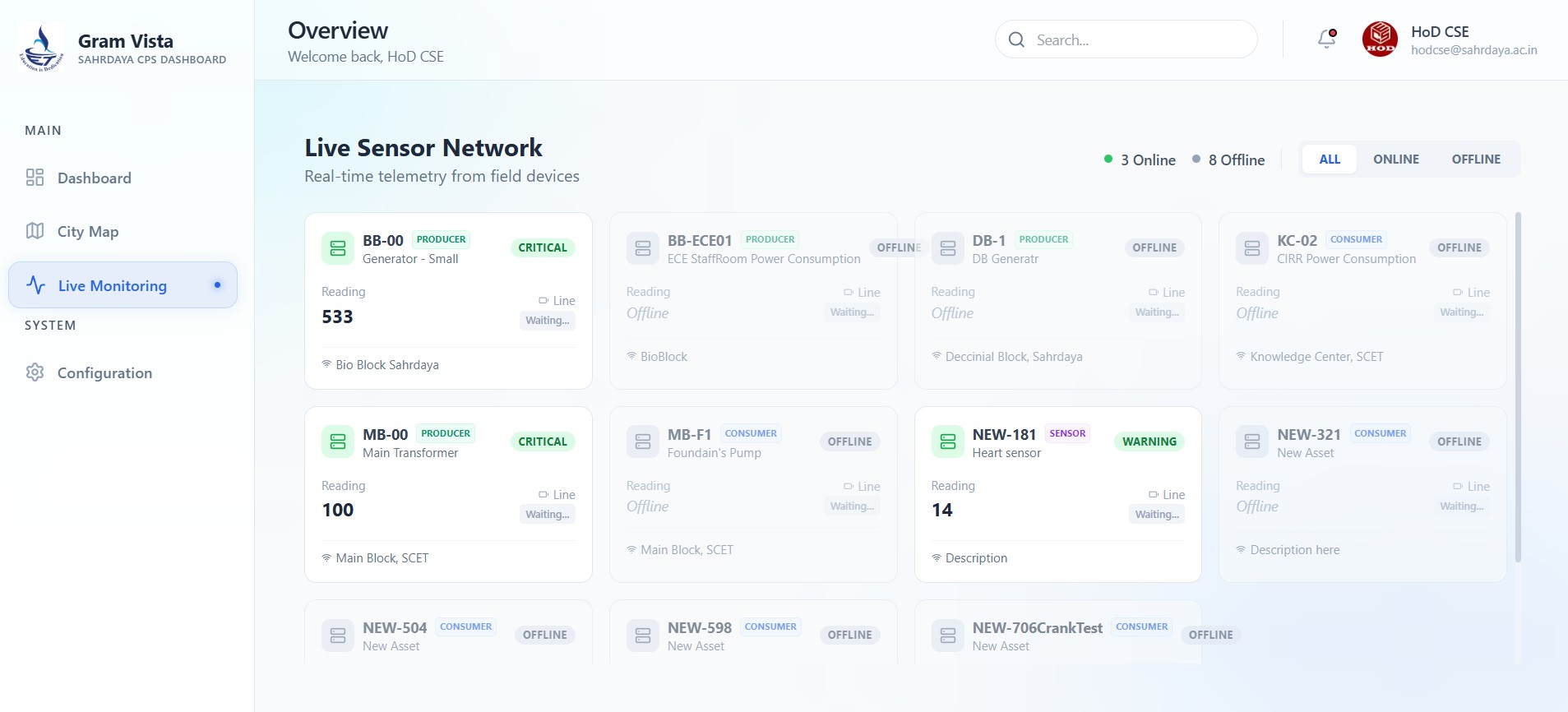Click the search magnifier icon
The image size is (1568, 712).
[x=1016, y=40]
